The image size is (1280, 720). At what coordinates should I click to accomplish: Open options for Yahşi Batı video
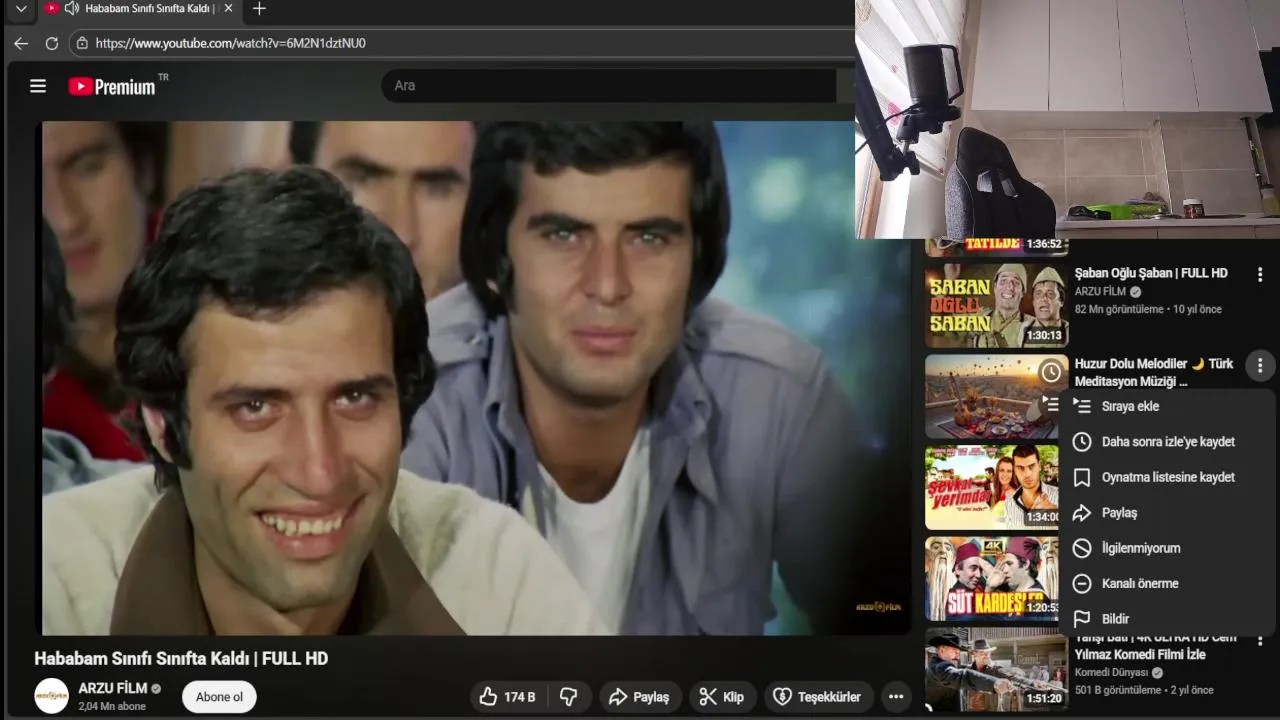pos(1260,639)
